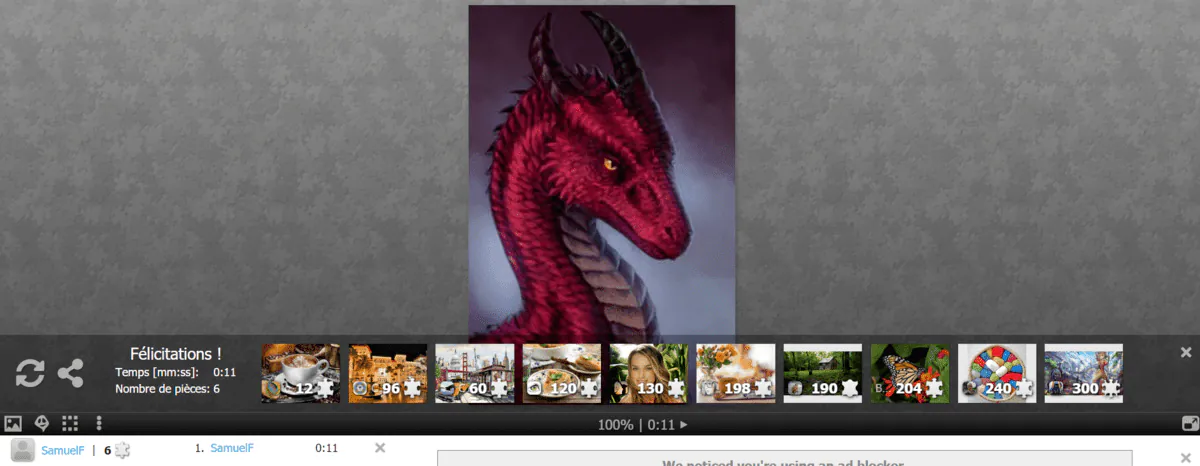Screen dimensions: 1200x466
Task: Click SamuelF avatar picture
Action: 22,450
